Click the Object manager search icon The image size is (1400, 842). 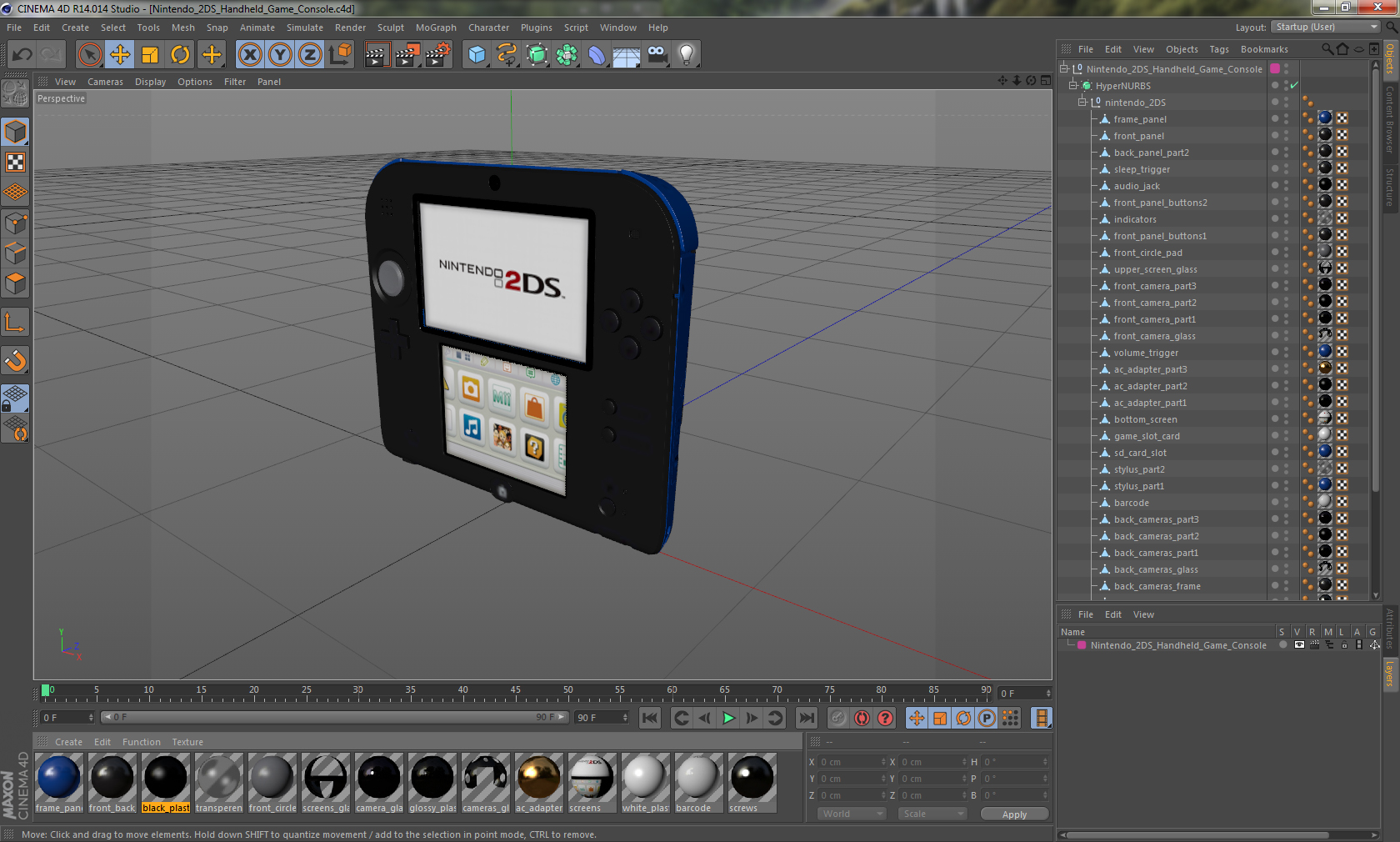1327,49
